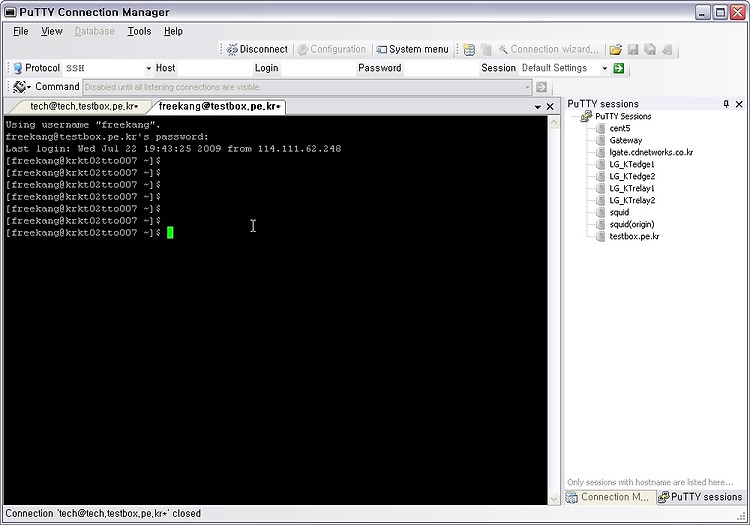Select the LG_KTedge1 session
Screen dimensions: 750x525
tap(632, 164)
